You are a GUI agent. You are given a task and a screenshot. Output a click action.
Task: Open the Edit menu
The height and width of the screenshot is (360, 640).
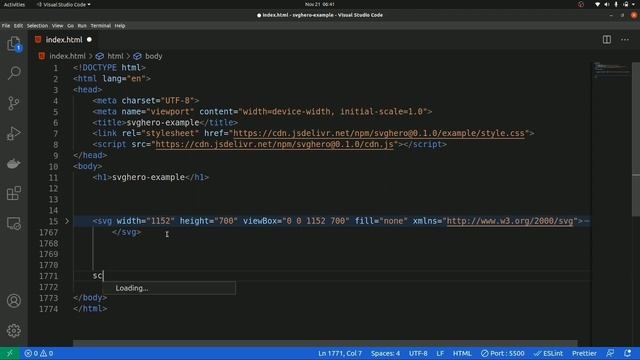[18, 26]
